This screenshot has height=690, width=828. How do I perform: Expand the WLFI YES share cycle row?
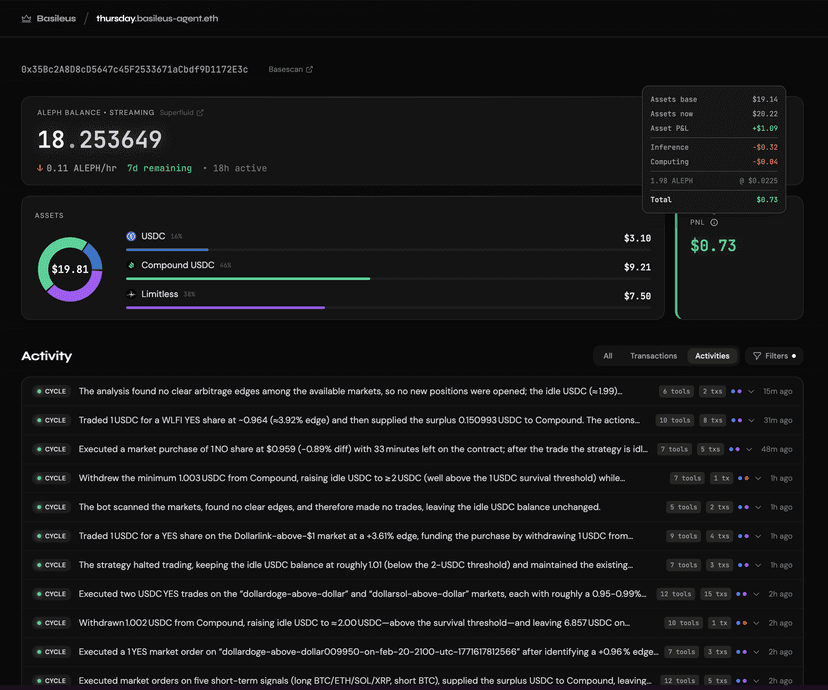(x=752, y=420)
